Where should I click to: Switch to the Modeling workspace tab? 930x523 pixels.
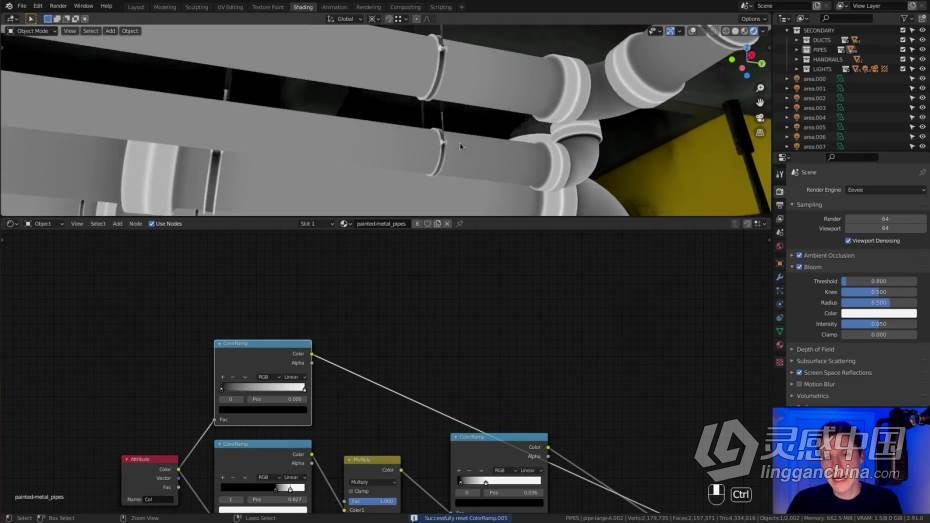point(165,7)
